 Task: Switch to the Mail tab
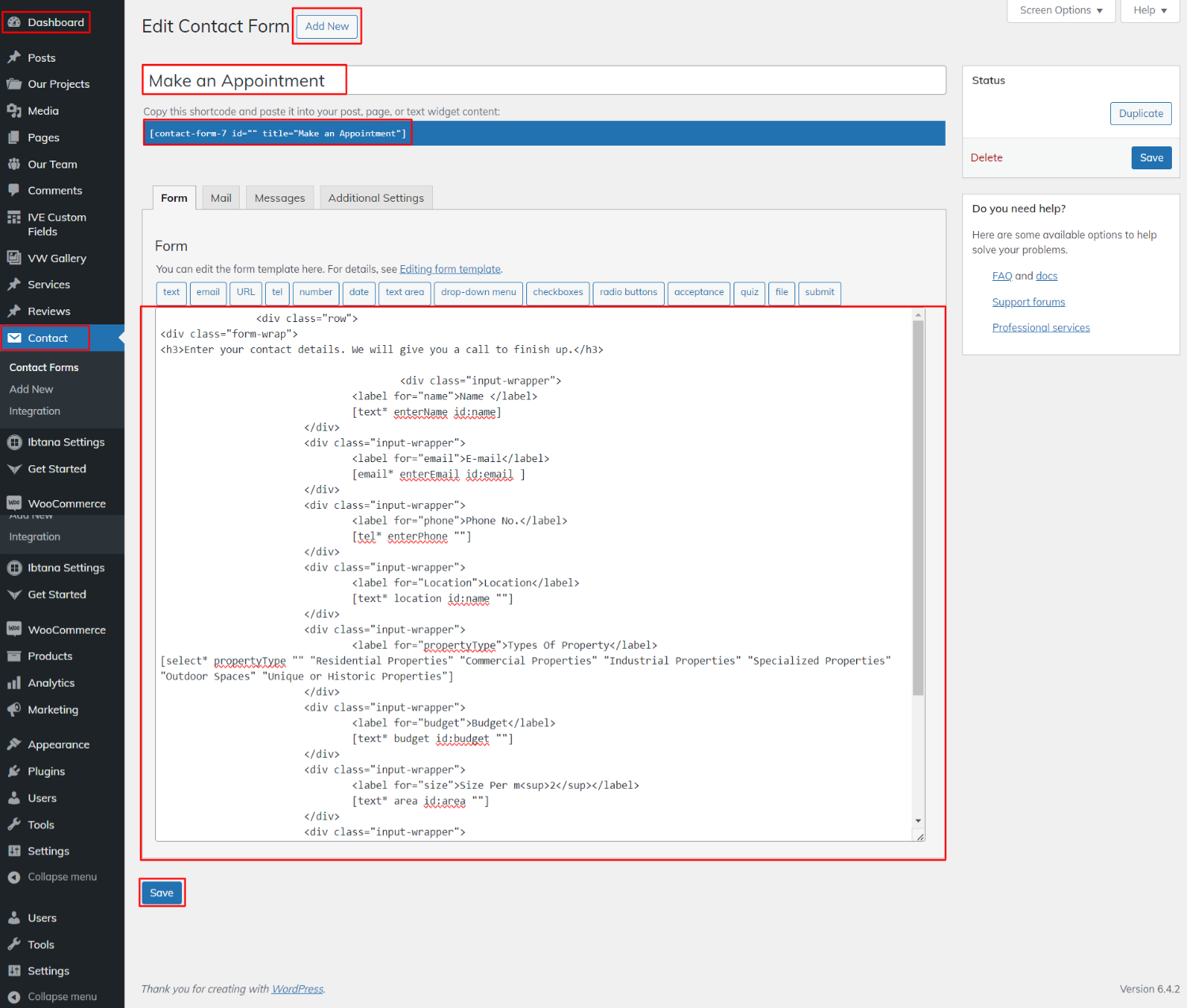pos(221,198)
